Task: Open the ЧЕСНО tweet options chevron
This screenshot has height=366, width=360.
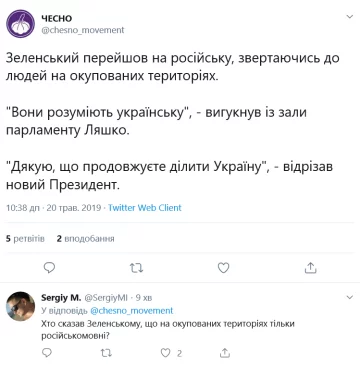Action: point(349,16)
